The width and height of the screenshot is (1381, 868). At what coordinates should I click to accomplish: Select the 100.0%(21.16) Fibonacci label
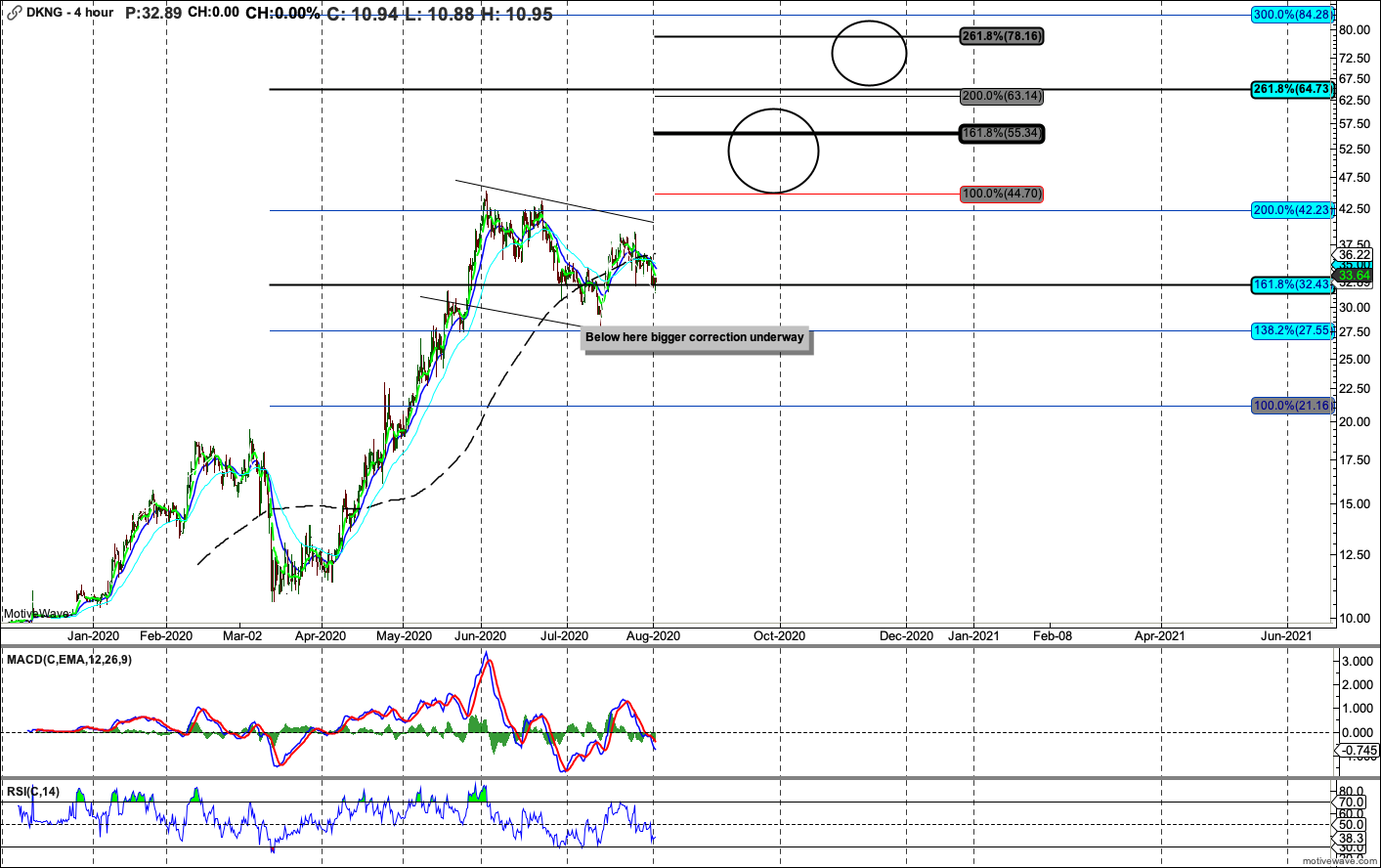pyautogui.click(x=1292, y=406)
